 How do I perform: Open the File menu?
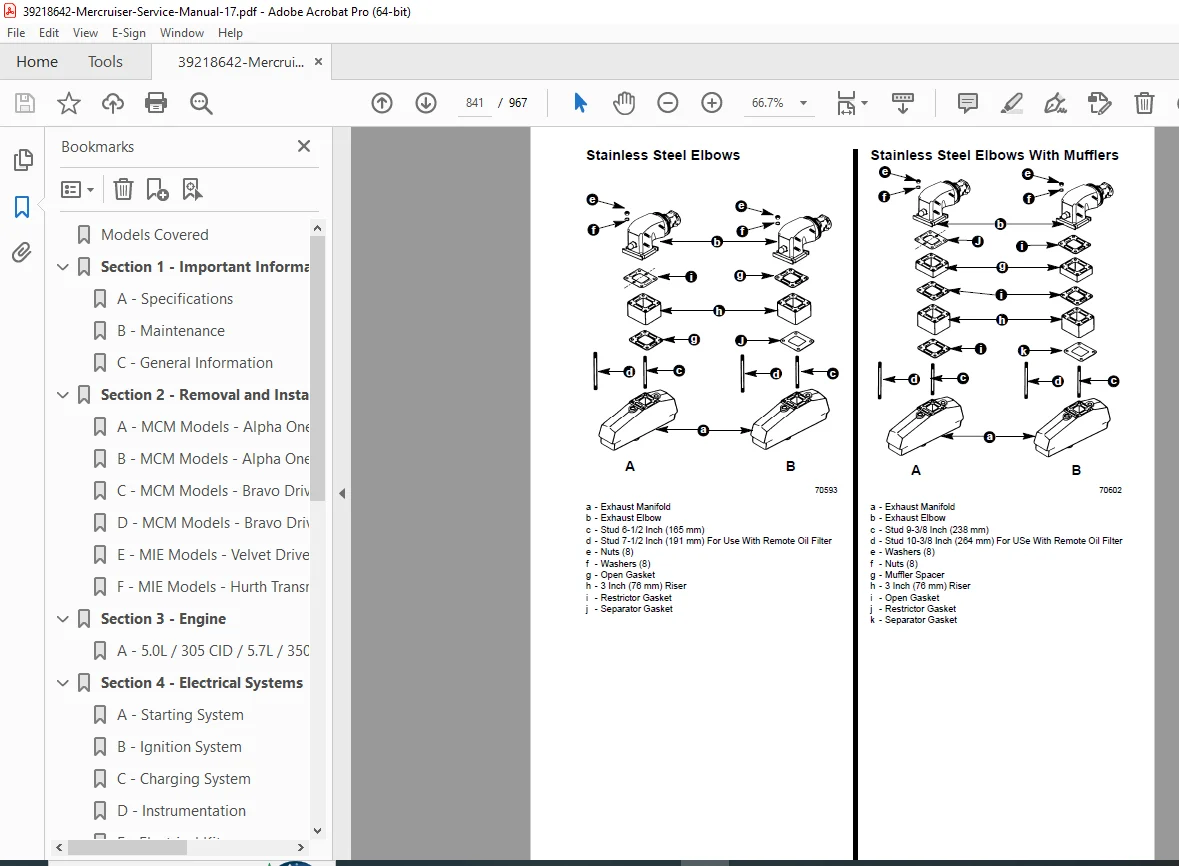coord(16,33)
